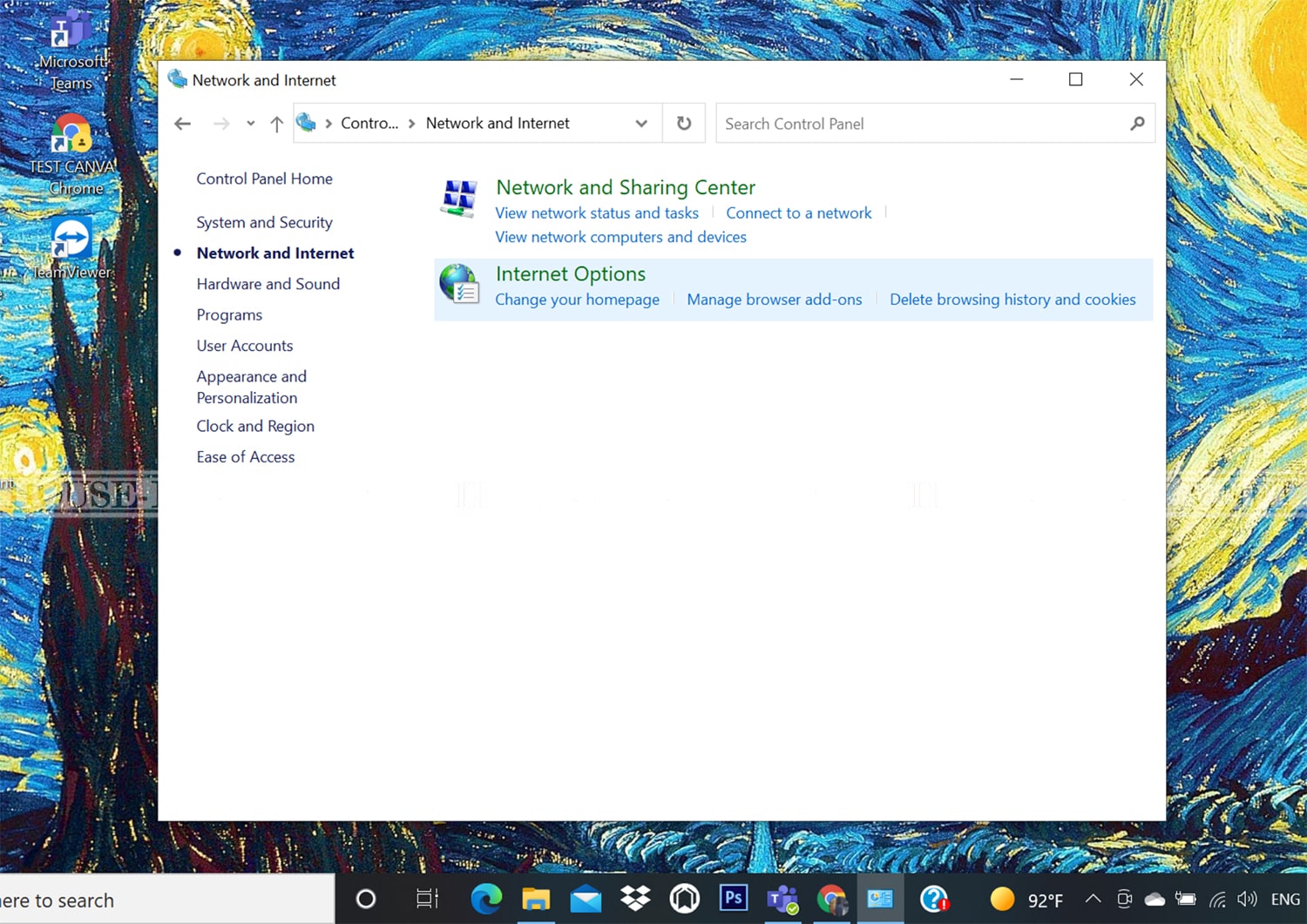Launch Microsoft Edge from taskbar

click(x=486, y=899)
